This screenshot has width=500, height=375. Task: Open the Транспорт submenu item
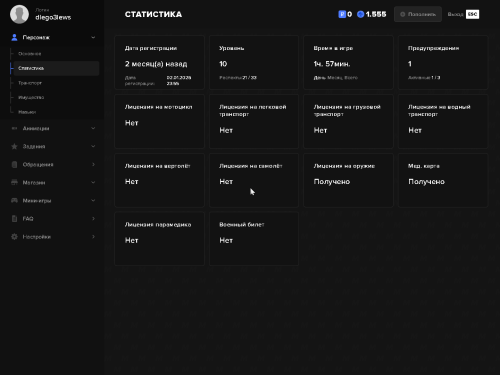[x=30, y=83]
